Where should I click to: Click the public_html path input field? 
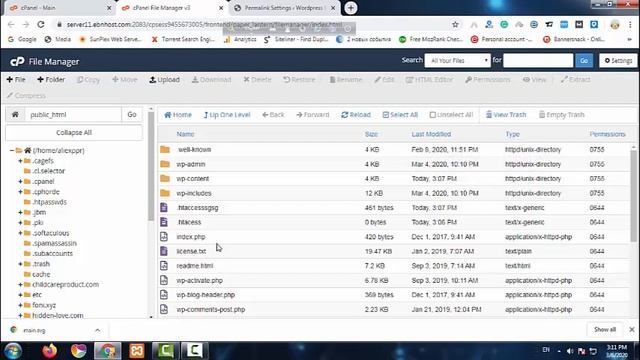click(x=73, y=115)
